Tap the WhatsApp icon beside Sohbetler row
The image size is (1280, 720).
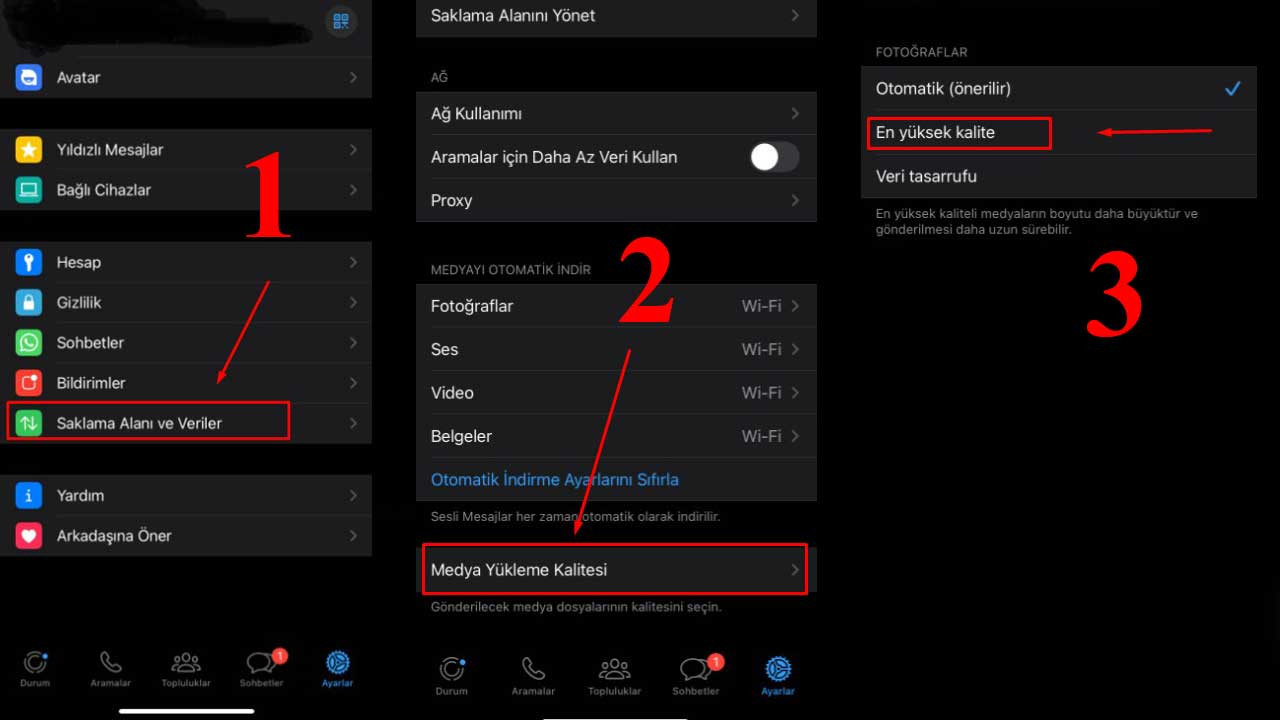(29, 343)
